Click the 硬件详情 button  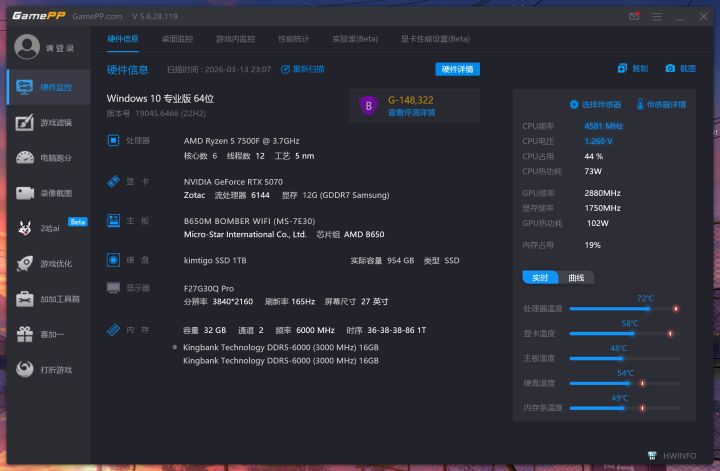click(457, 69)
